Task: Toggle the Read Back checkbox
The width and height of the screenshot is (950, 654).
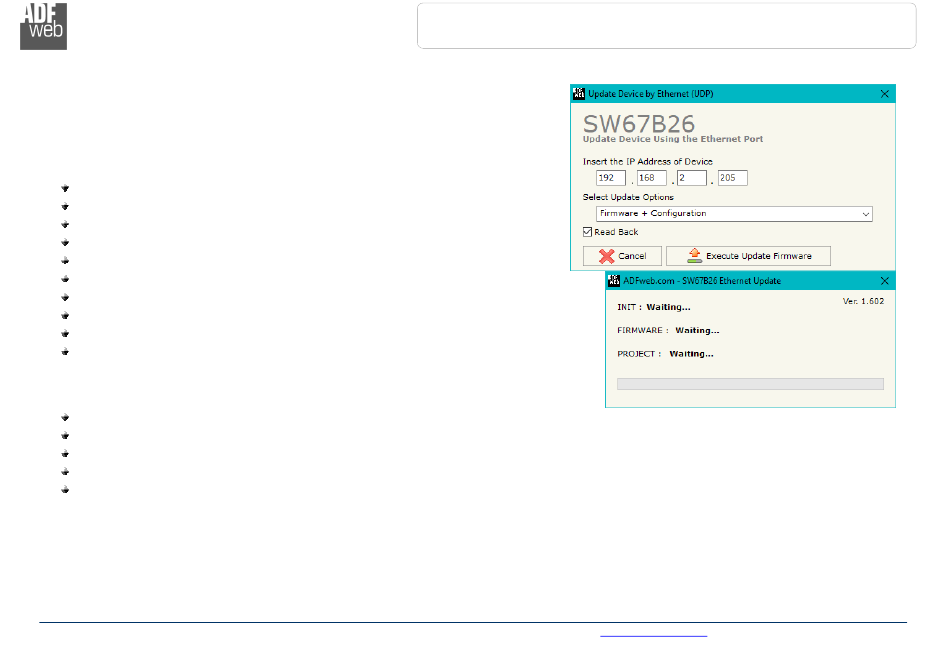Action: 589,232
